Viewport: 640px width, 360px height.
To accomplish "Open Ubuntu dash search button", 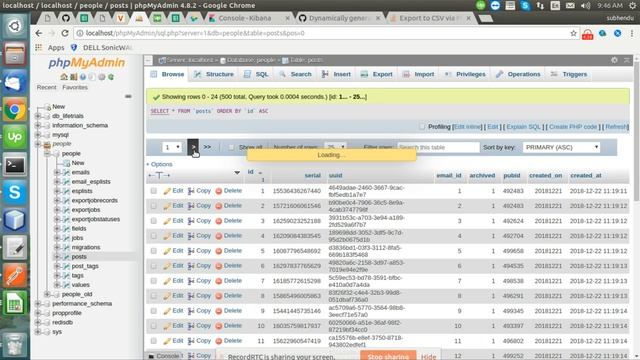I will (15, 26).
